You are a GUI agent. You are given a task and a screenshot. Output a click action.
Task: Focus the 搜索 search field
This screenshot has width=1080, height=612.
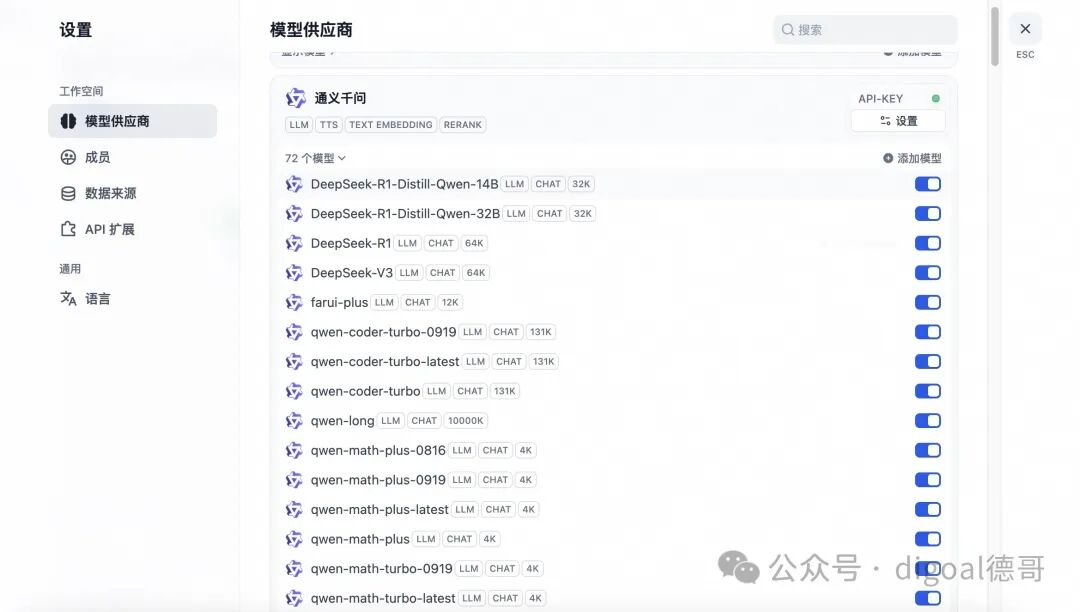865,30
